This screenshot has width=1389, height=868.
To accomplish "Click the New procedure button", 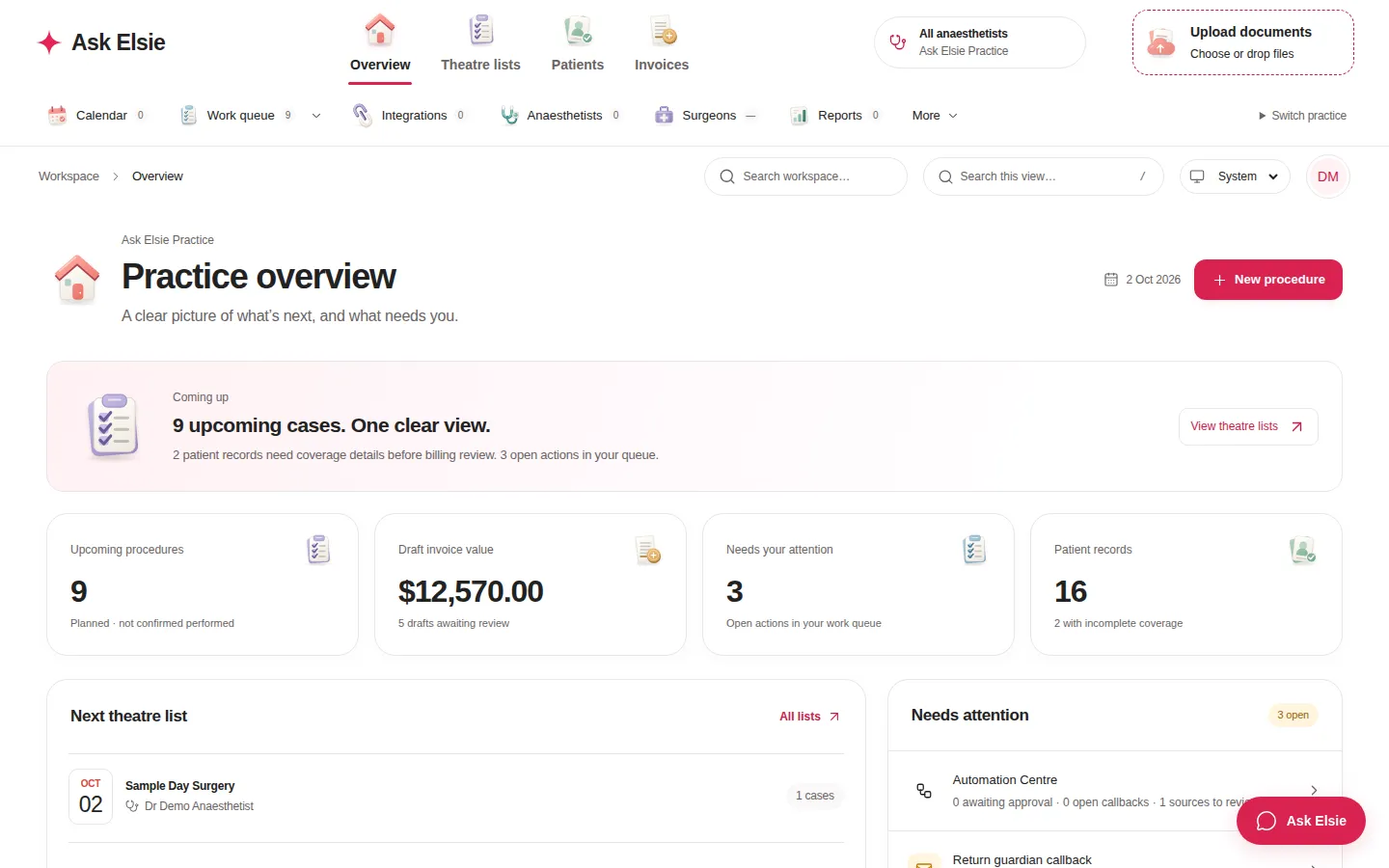I will 1268,280.
